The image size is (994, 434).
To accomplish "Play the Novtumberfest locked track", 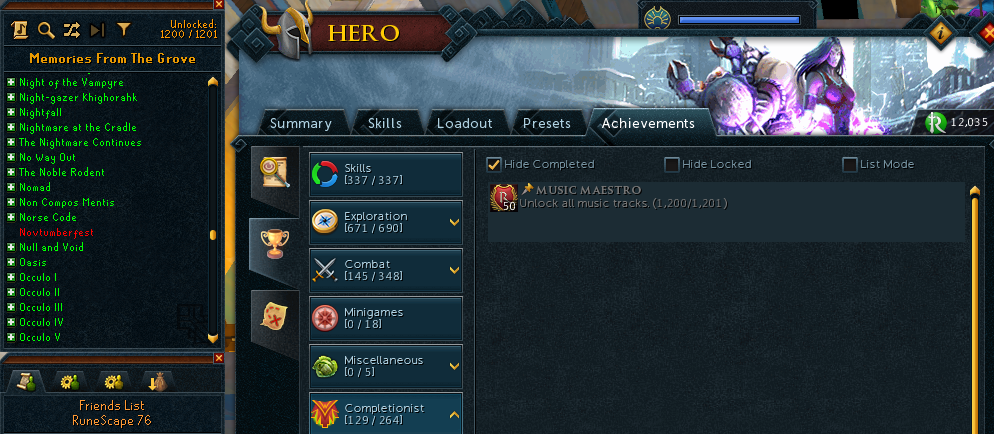I will coord(56,233).
